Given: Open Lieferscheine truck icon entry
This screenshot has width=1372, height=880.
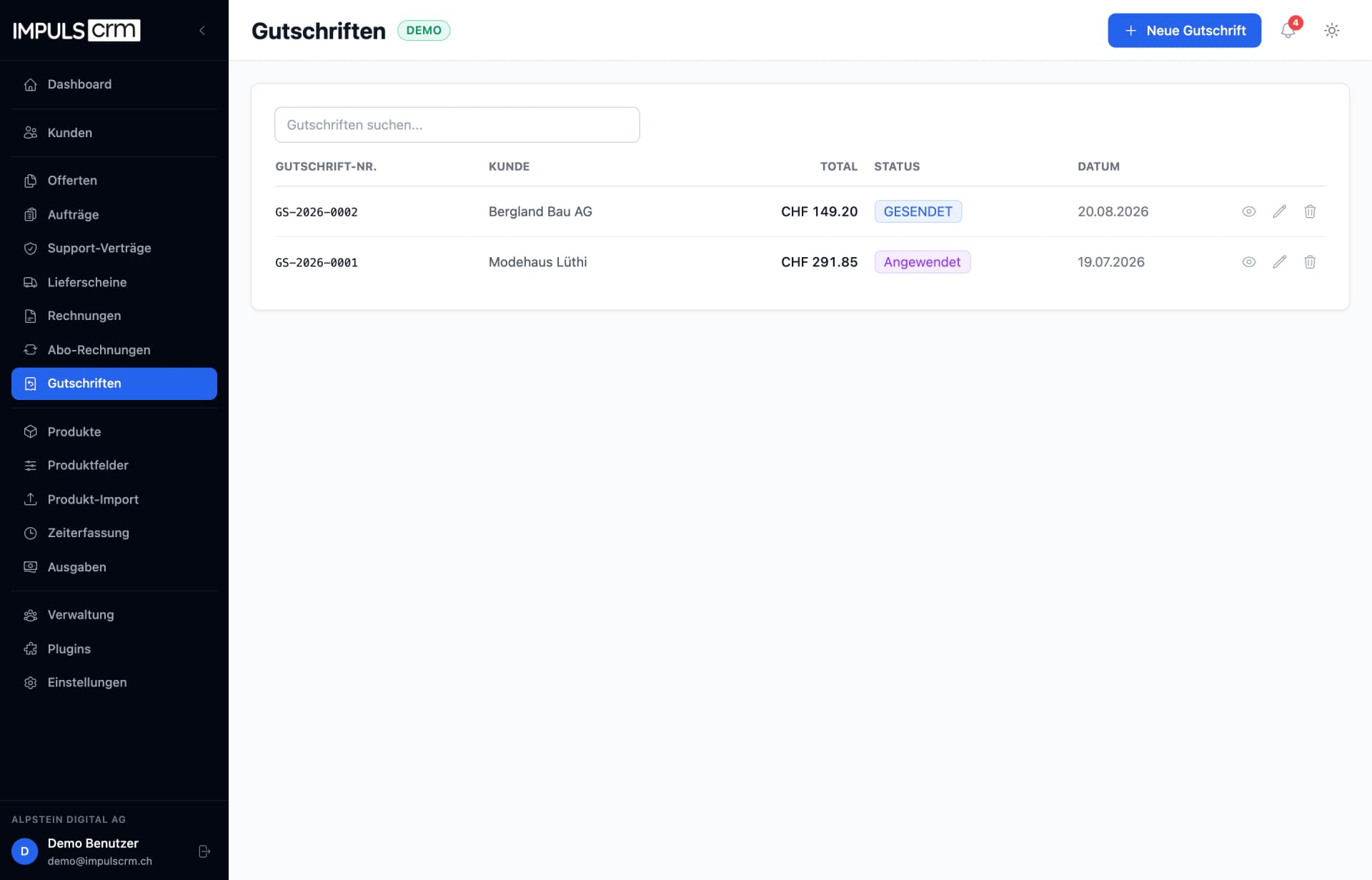Looking at the screenshot, I should 114,282.
